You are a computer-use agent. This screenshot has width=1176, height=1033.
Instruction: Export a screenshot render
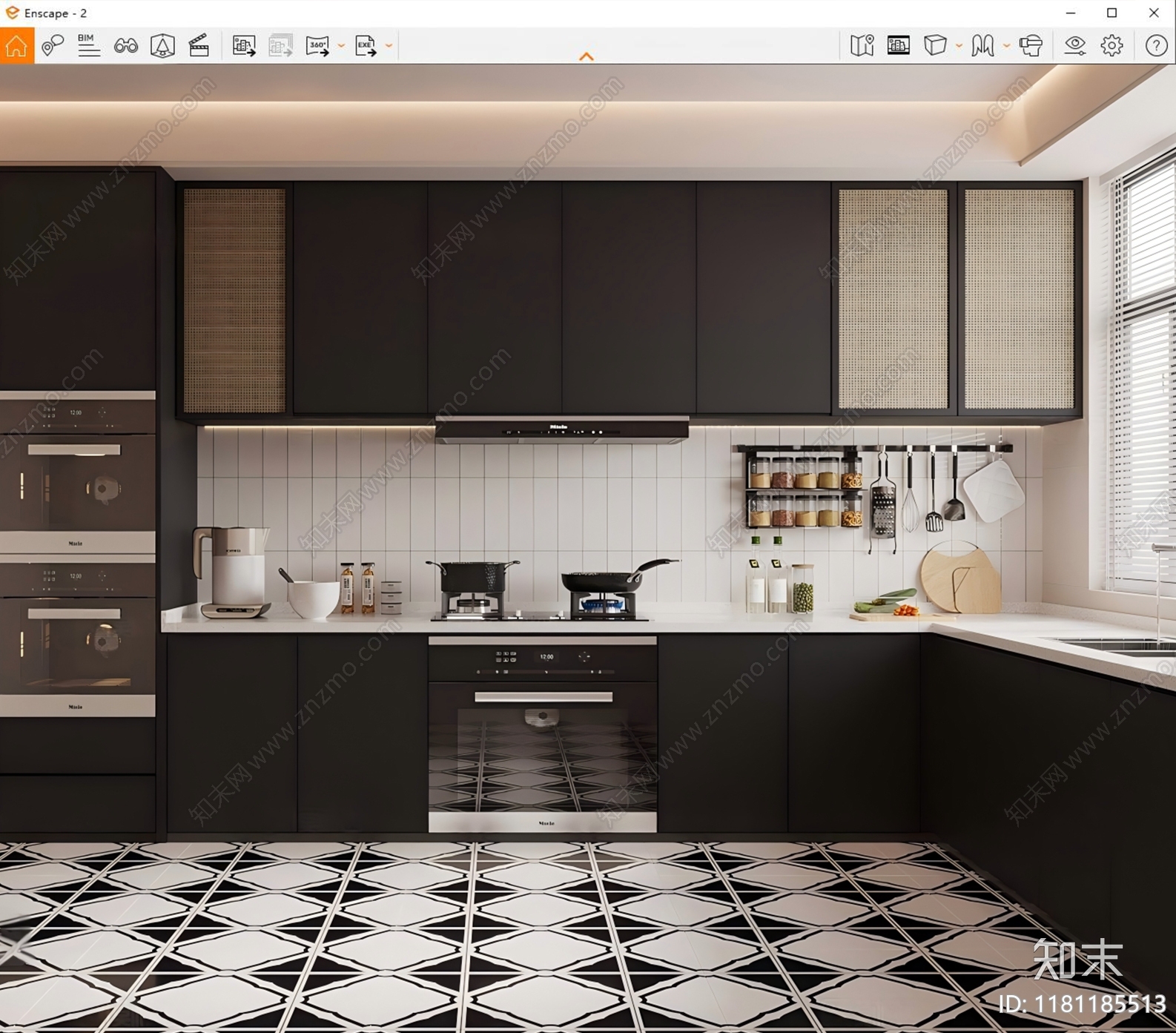click(244, 46)
